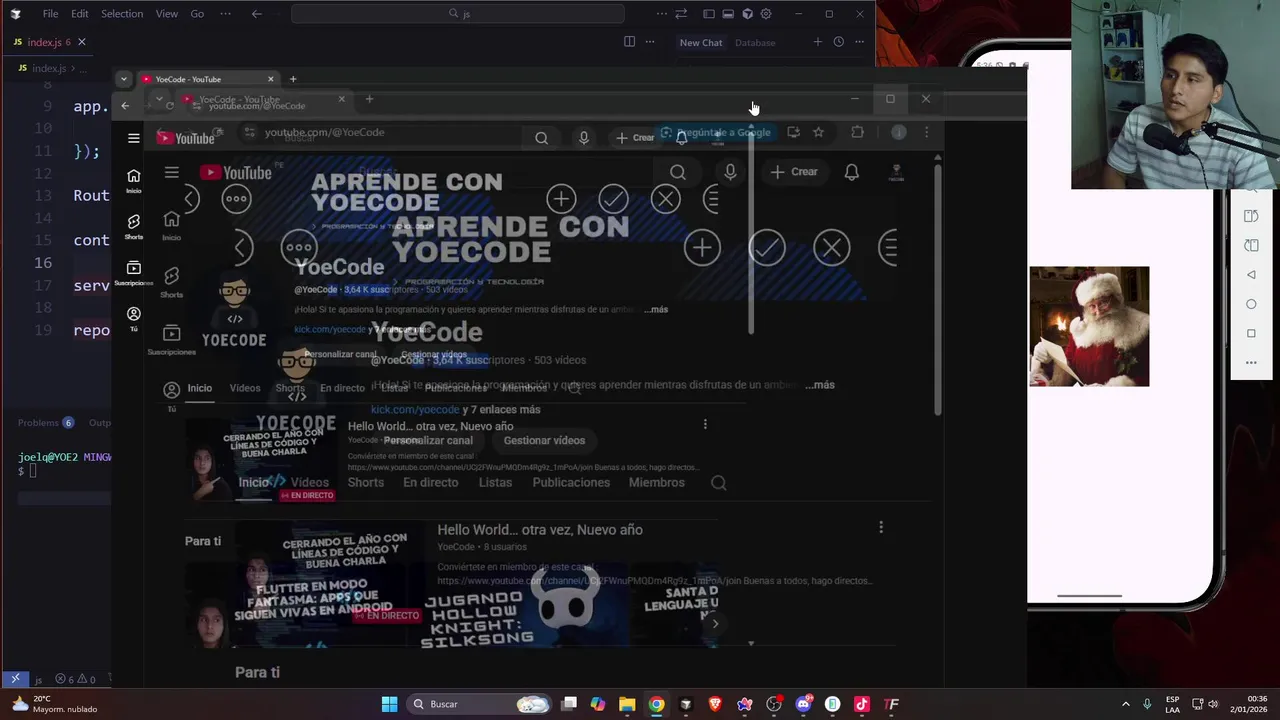This screenshot has height=720, width=1280.
Task: Open the View menu in the editor
Action: coord(167,14)
